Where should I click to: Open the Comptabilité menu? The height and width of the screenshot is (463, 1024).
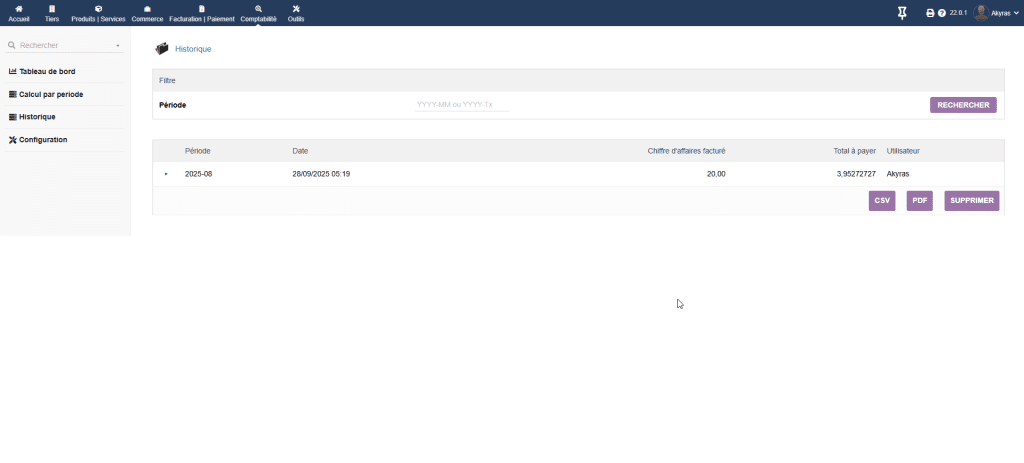[x=259, y=13]
